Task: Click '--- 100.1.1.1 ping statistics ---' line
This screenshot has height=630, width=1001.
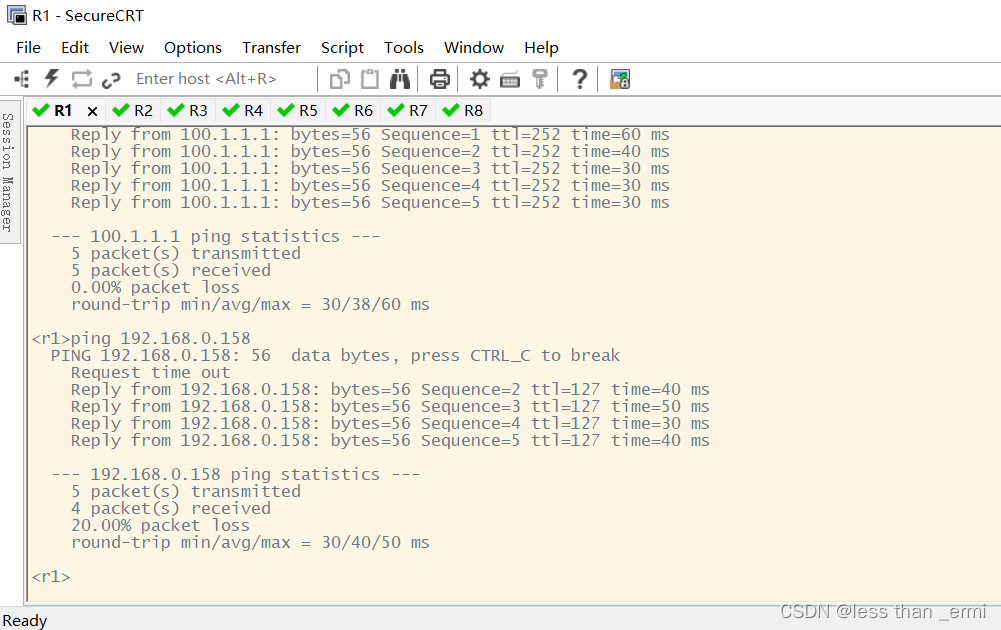Action: 216,236
